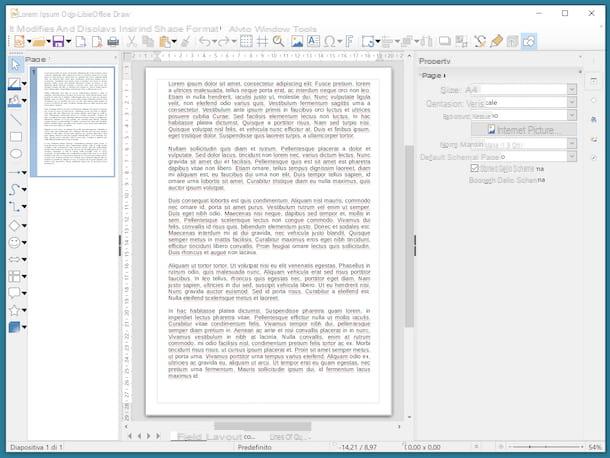Open Basic Shapes diamond dropdown arrow
Screen dimensions: 610x458
[24, 226]
